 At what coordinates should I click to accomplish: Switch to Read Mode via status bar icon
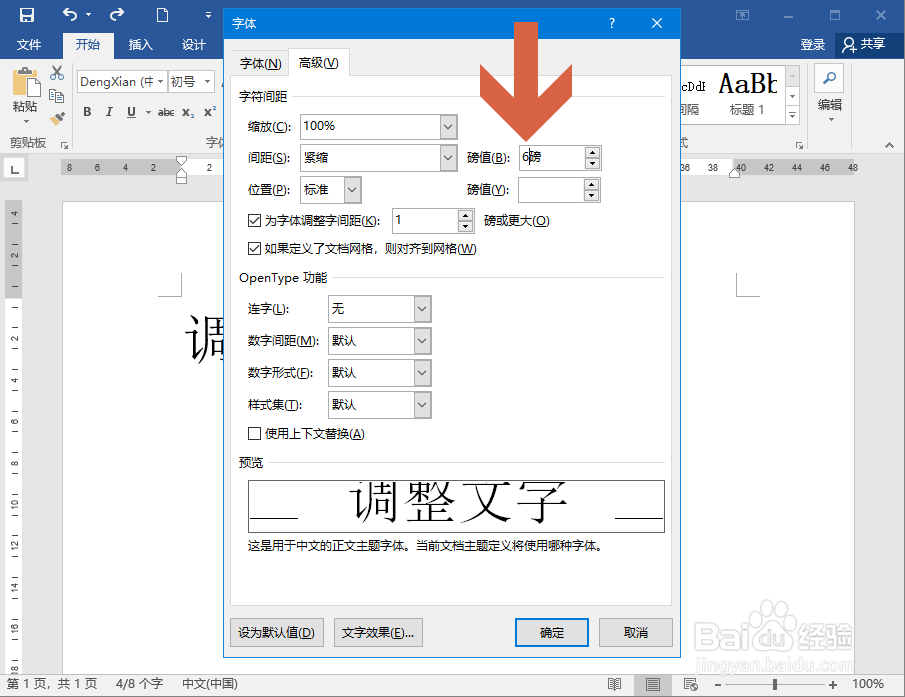click(616, 684)
